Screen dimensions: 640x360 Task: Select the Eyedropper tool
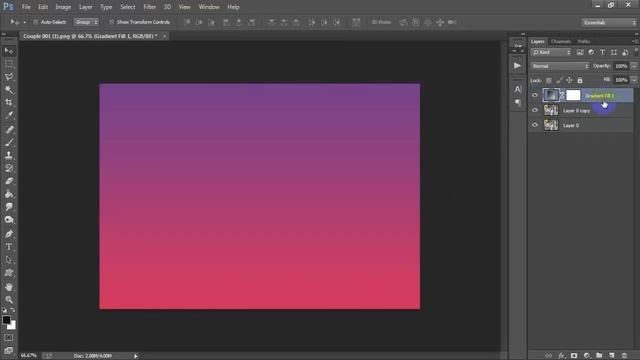coord(9,115)
